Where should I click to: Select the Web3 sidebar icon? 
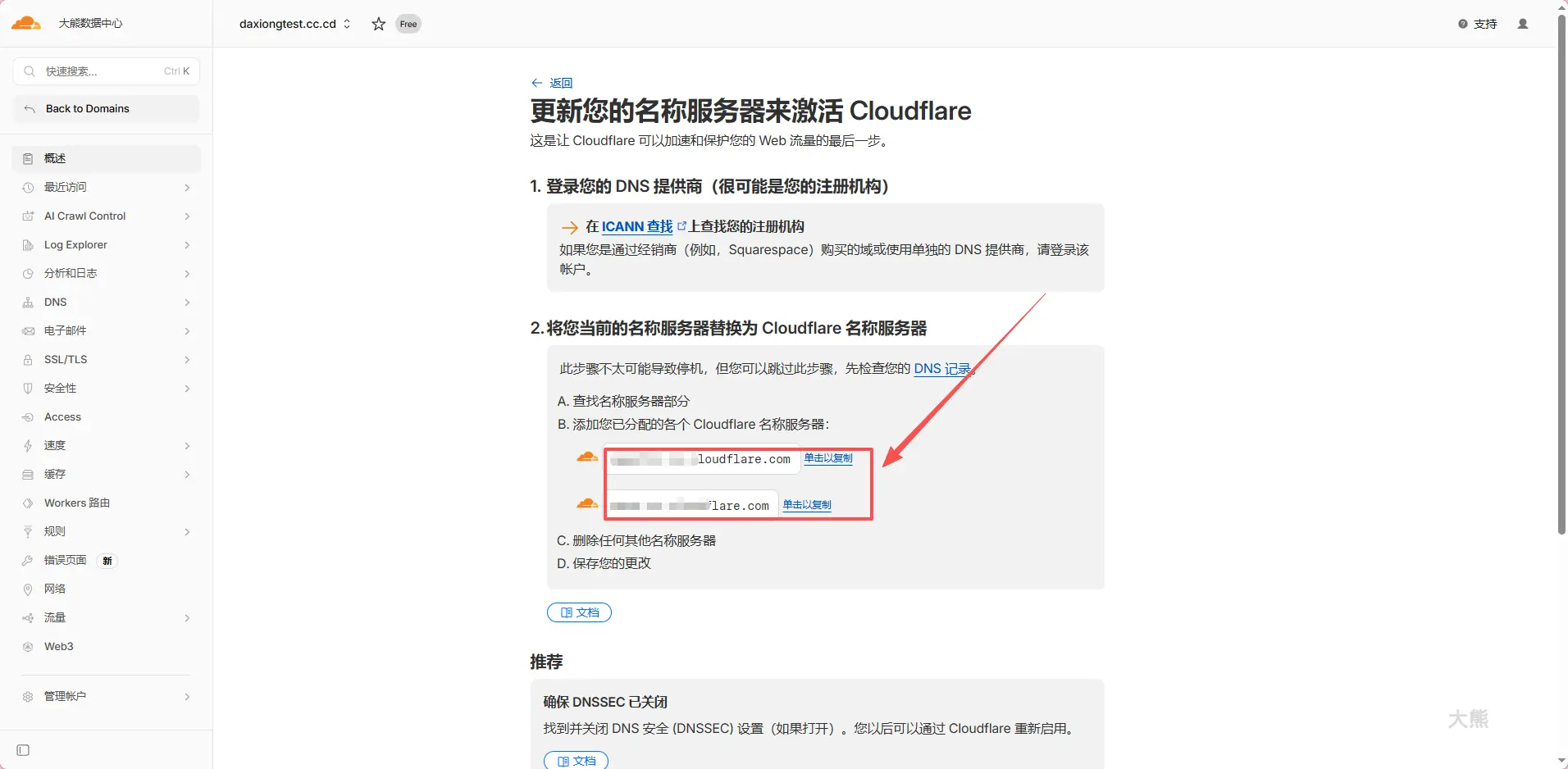pyautogui.click(x=28, y=646)
